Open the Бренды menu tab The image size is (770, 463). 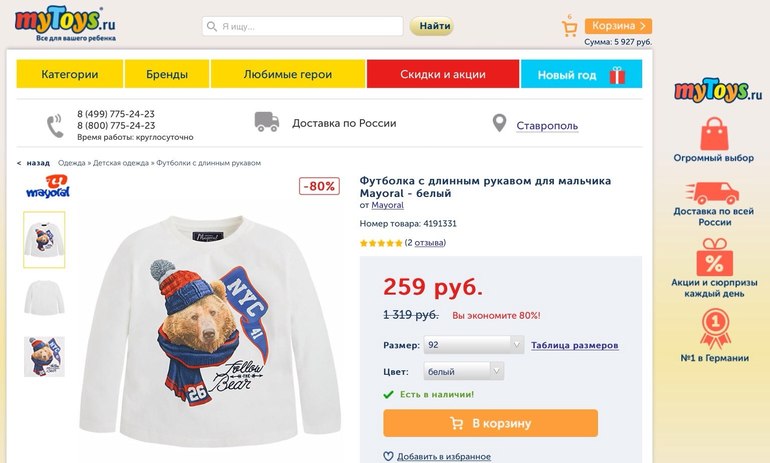(x=167, y=74)
